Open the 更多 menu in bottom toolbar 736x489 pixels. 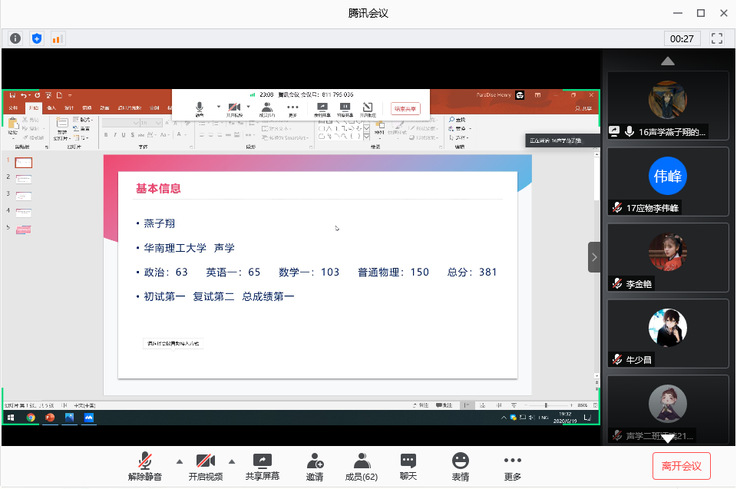tap(513, 465)
